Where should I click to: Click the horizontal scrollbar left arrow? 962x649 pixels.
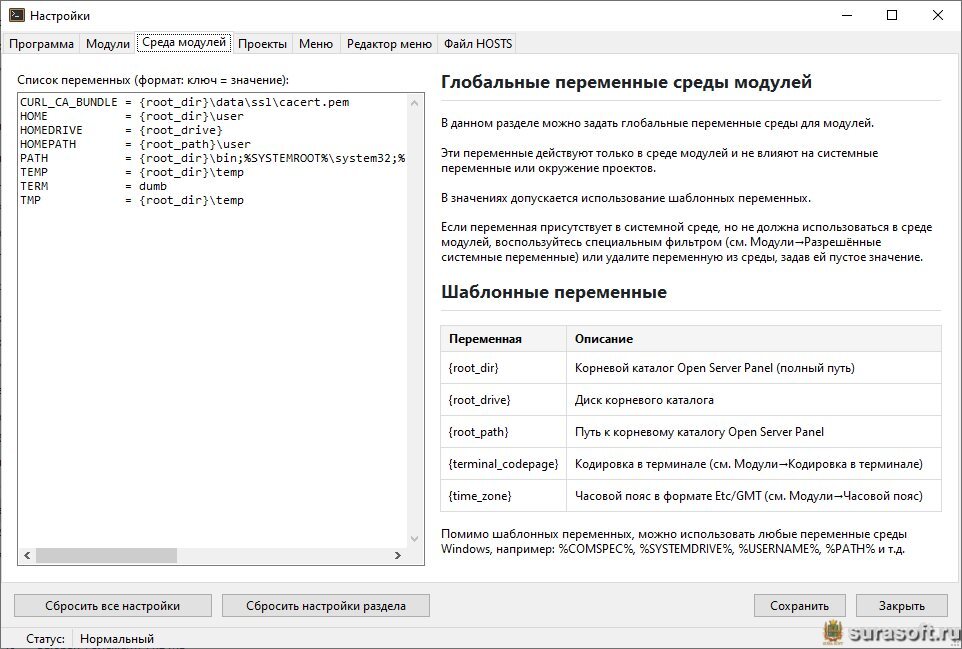pyautogui.click(x=27, y=556)
